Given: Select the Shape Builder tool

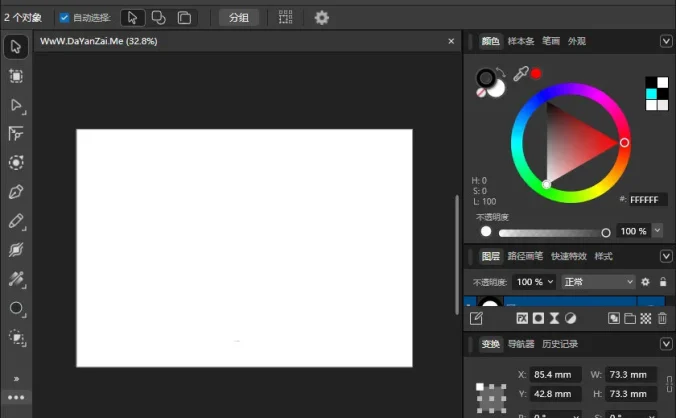Looking at the screenshot, I should [16, 250].
